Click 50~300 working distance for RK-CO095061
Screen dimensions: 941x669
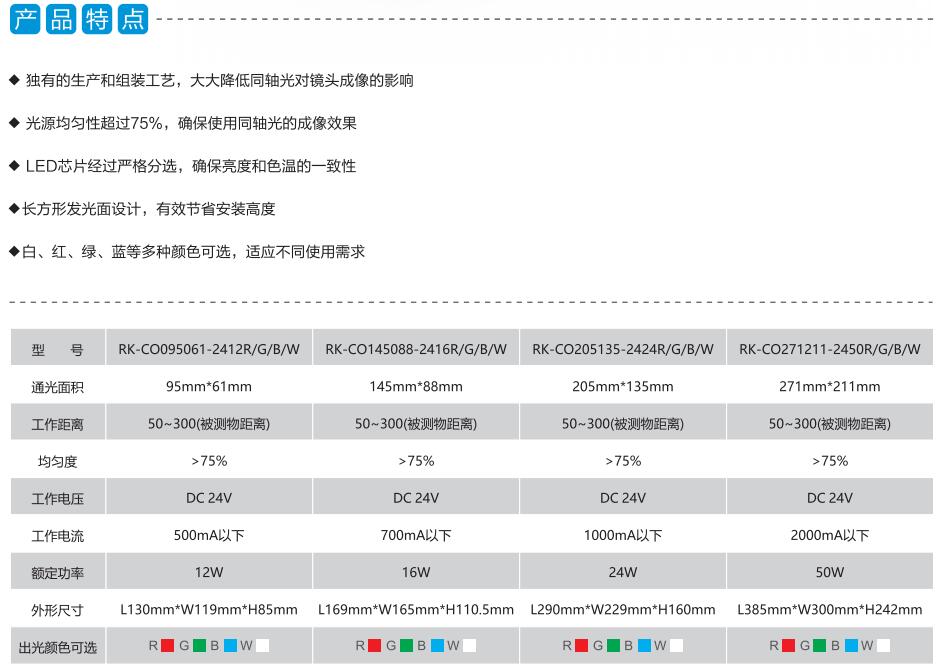tap(209, 424)
